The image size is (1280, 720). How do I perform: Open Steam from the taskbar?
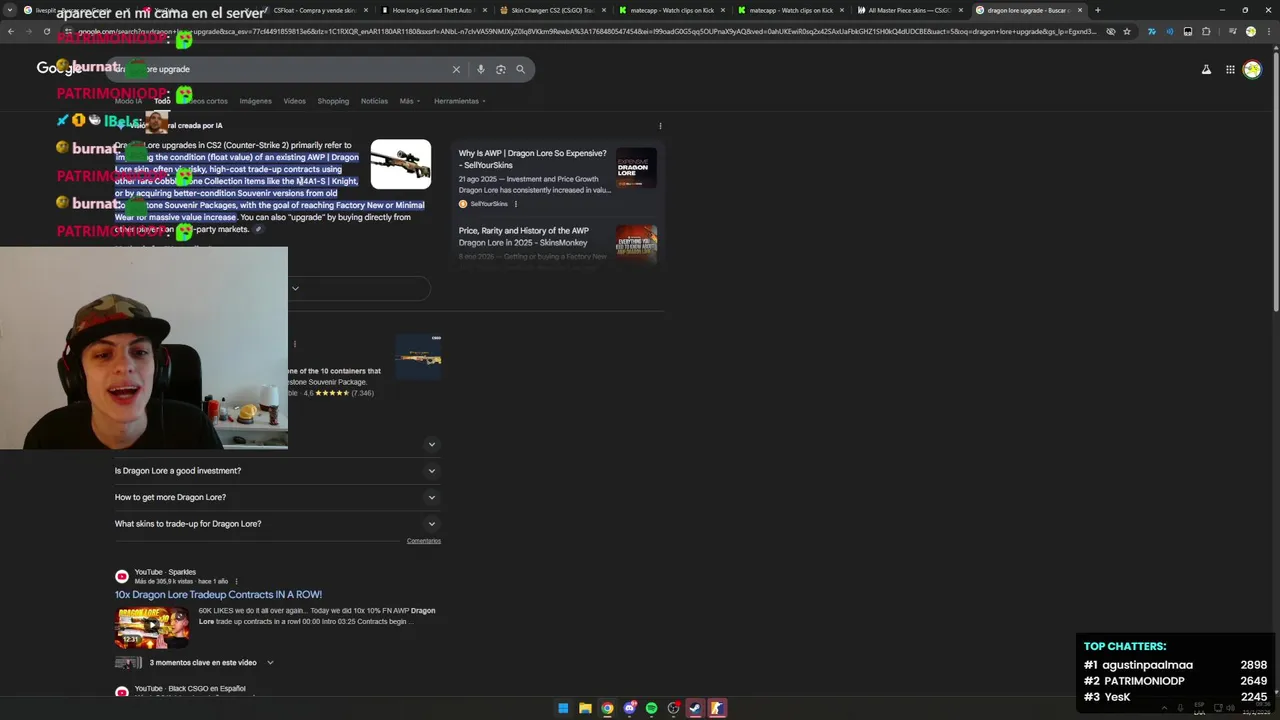click(x=695, y=708)
